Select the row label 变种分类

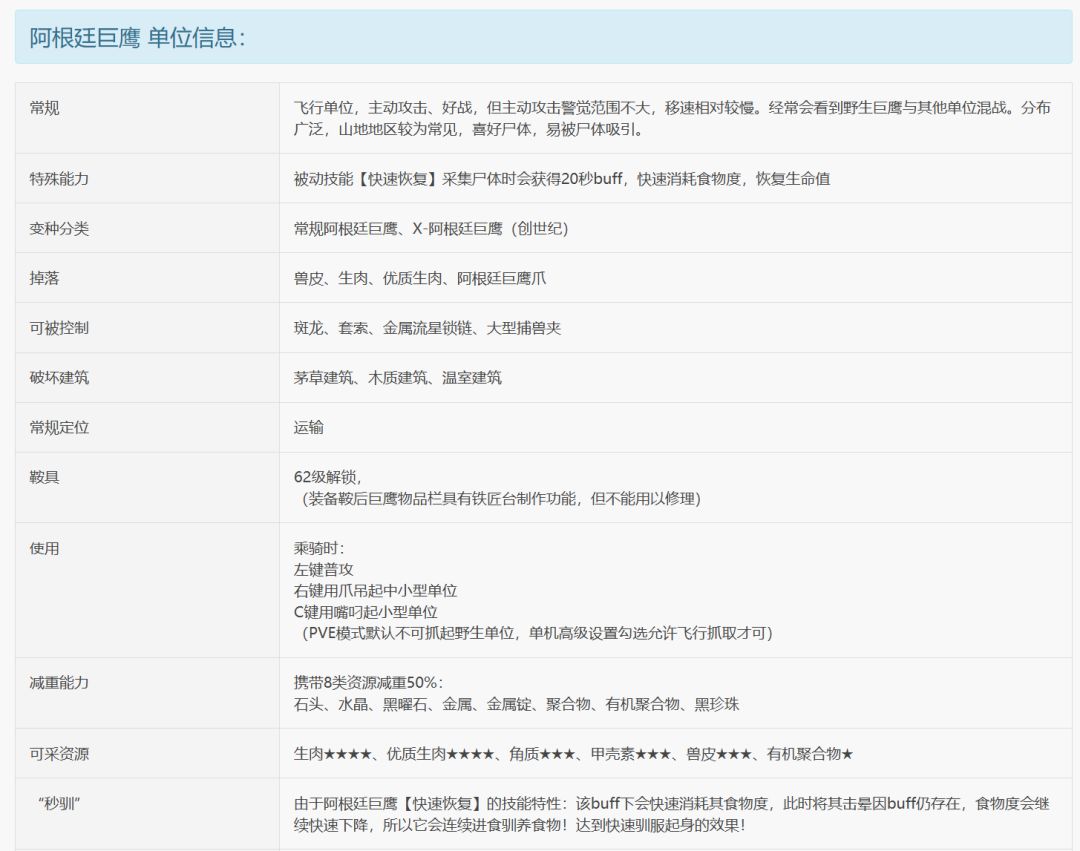[x=59, y=229]
